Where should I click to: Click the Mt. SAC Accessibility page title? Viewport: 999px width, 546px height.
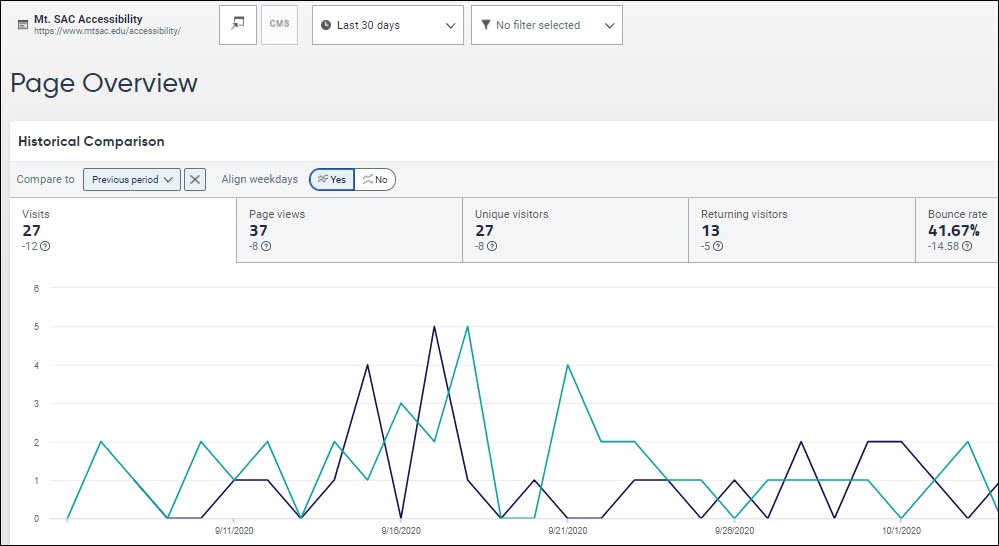88,19
